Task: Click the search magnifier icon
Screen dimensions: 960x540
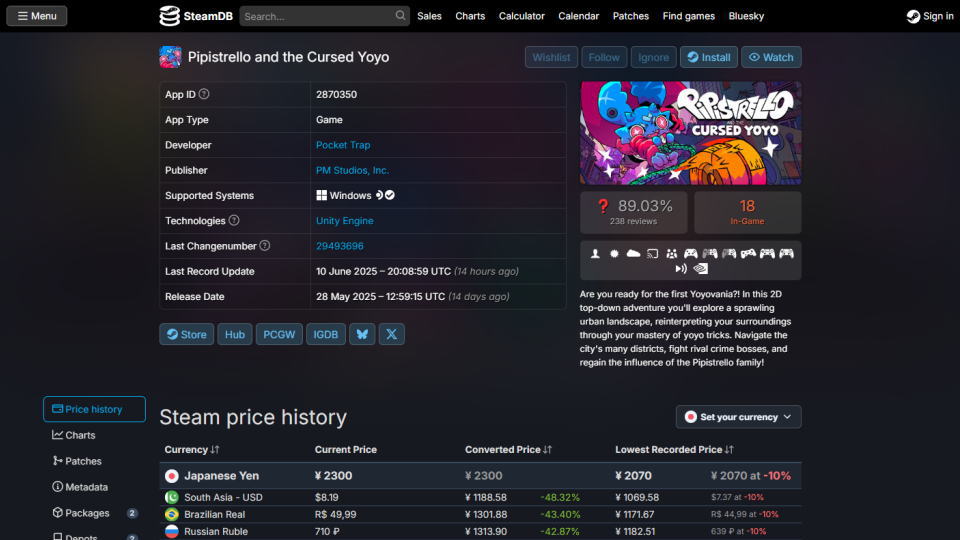Action: tap(400, 16)
